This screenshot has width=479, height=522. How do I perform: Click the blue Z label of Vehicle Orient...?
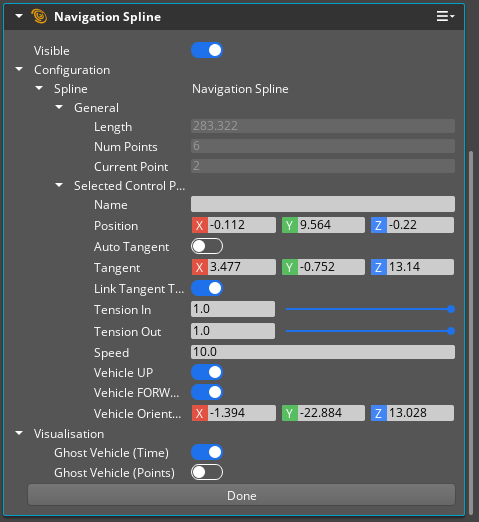pyautogui.click(x=379, y=413)
